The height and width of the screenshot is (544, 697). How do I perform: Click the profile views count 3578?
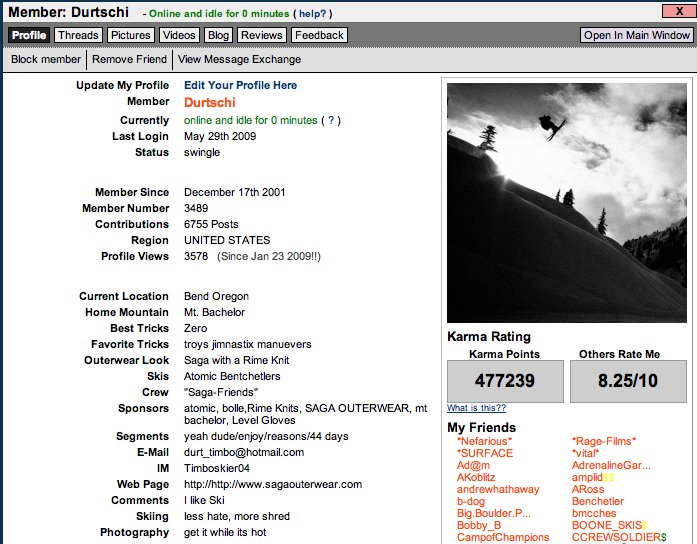(196, 256)
